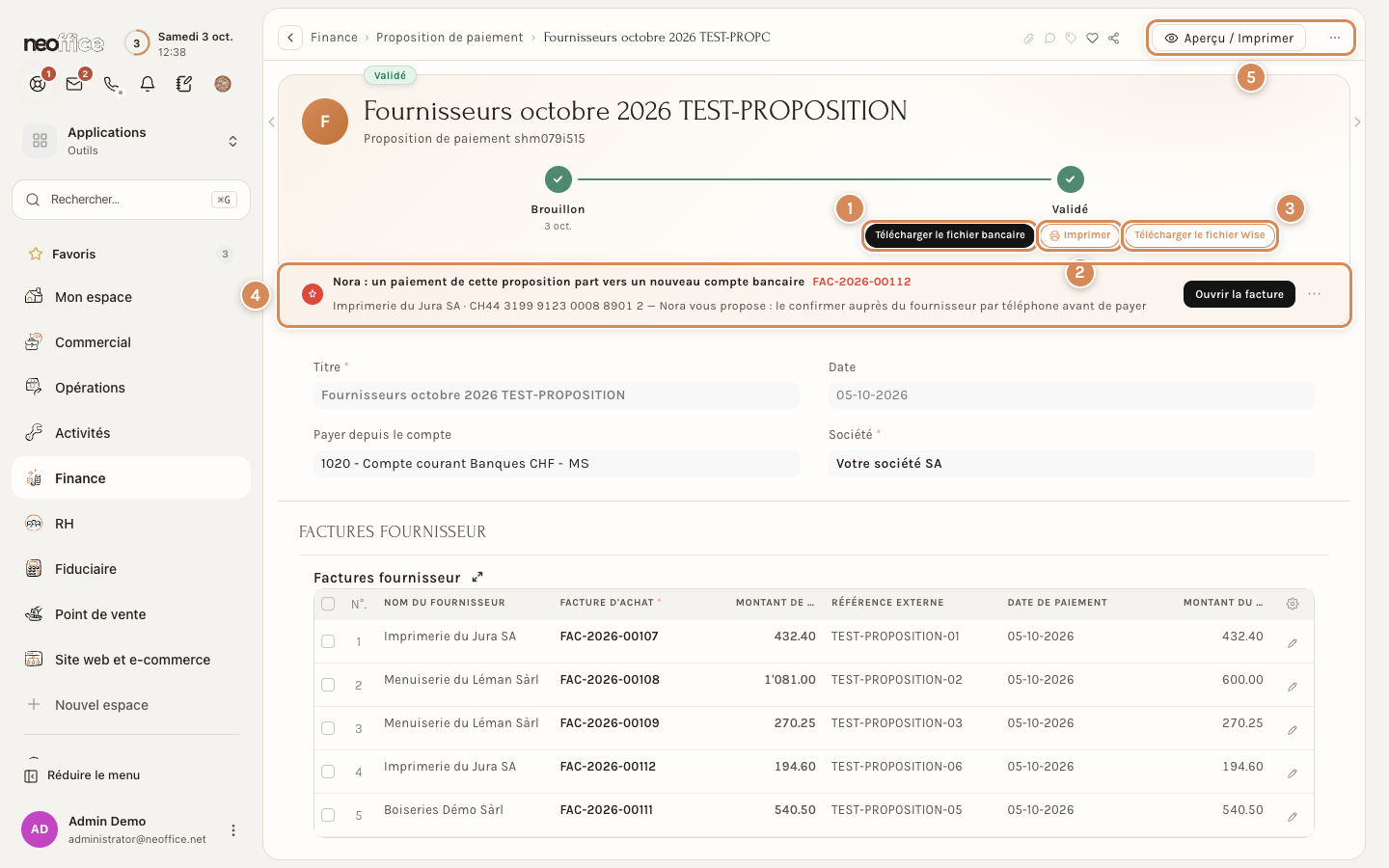Image resolution: width=1389 pixels, height=868 pixels.
Task: Check the row for FAC-2026-00108
Action: click(328, 685)
